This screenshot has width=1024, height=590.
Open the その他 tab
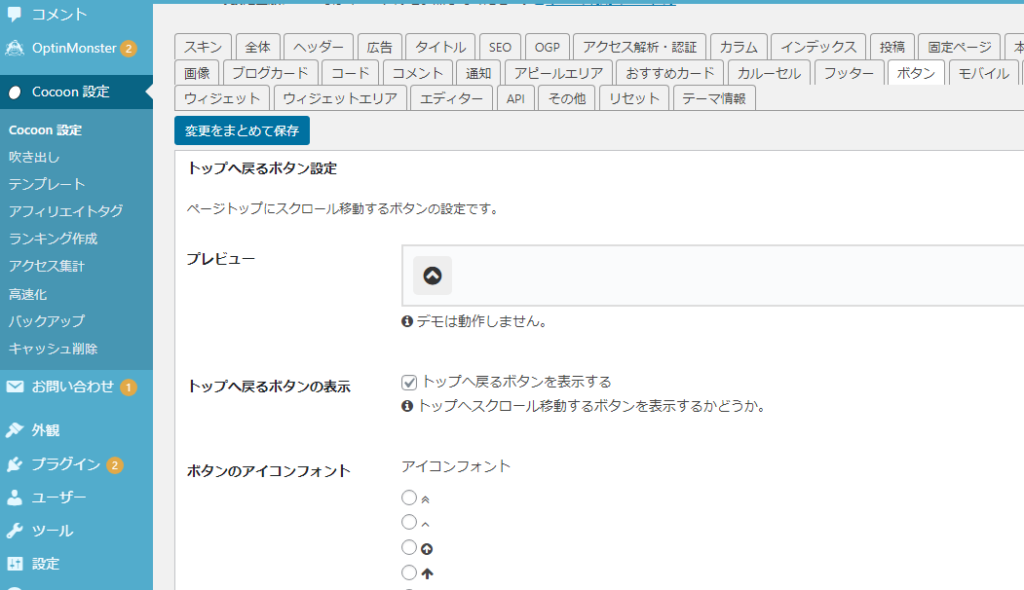[x=567, y=99]
